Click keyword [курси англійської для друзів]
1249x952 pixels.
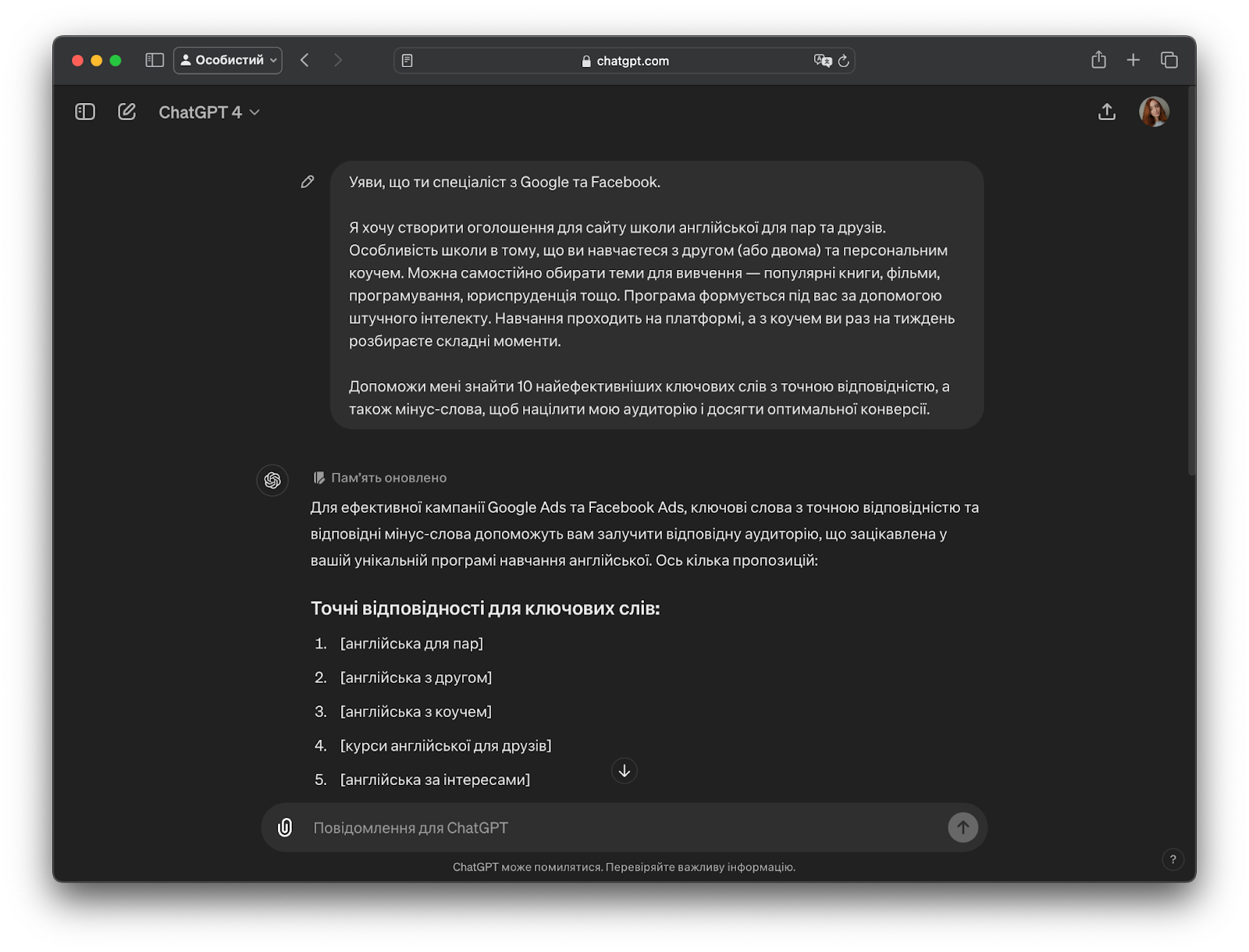[x=446, y=746]
